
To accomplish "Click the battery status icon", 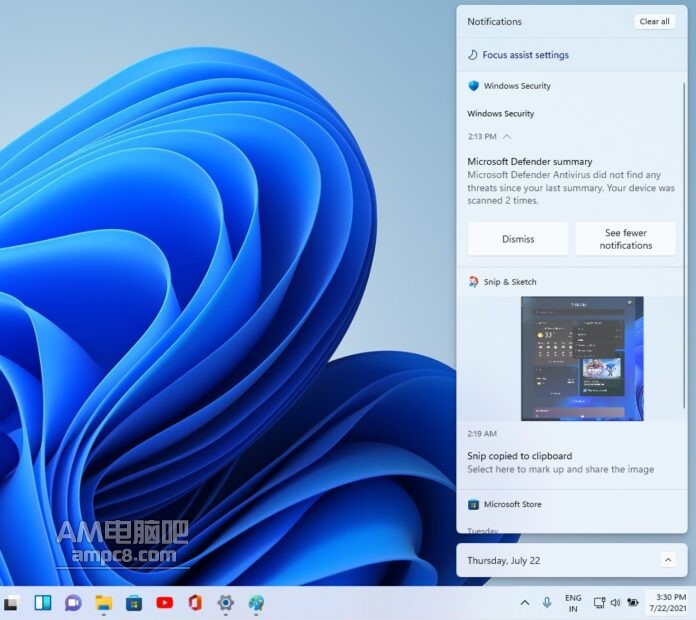I will tap(633, 602).
